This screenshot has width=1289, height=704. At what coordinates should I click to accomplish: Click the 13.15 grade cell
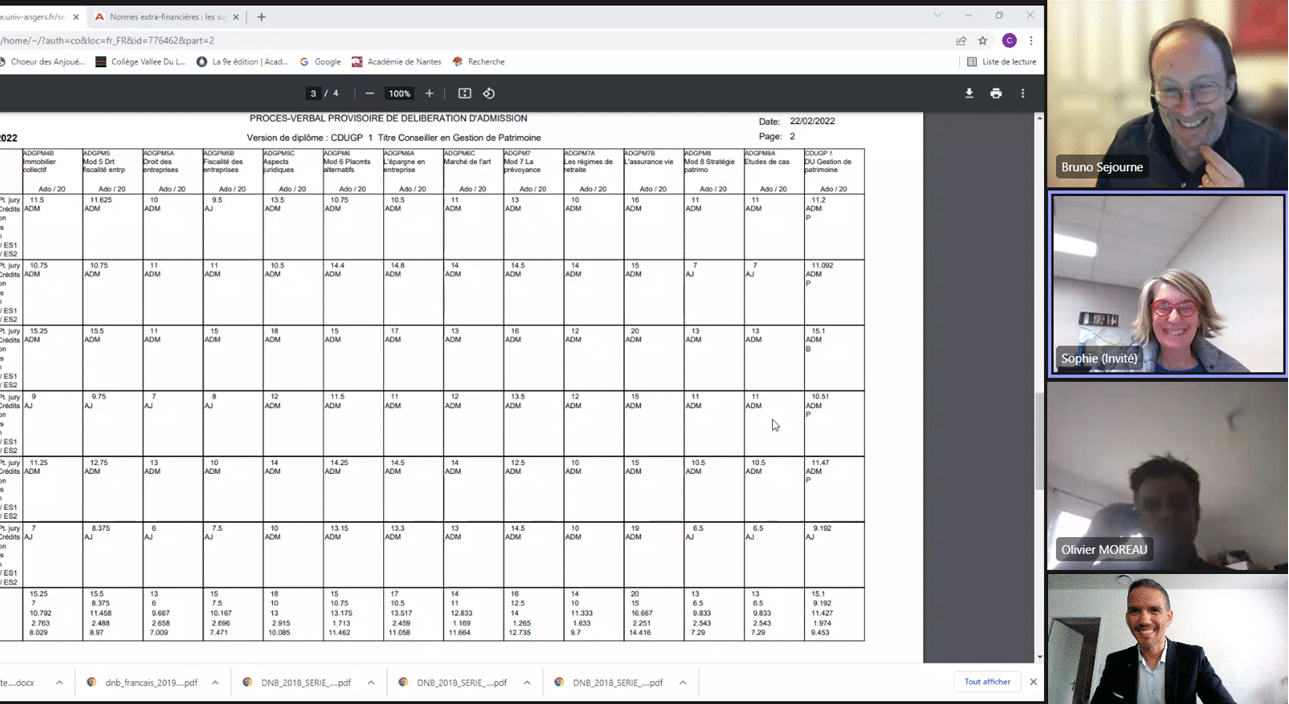pyautogui.click(x=340, y=528)
